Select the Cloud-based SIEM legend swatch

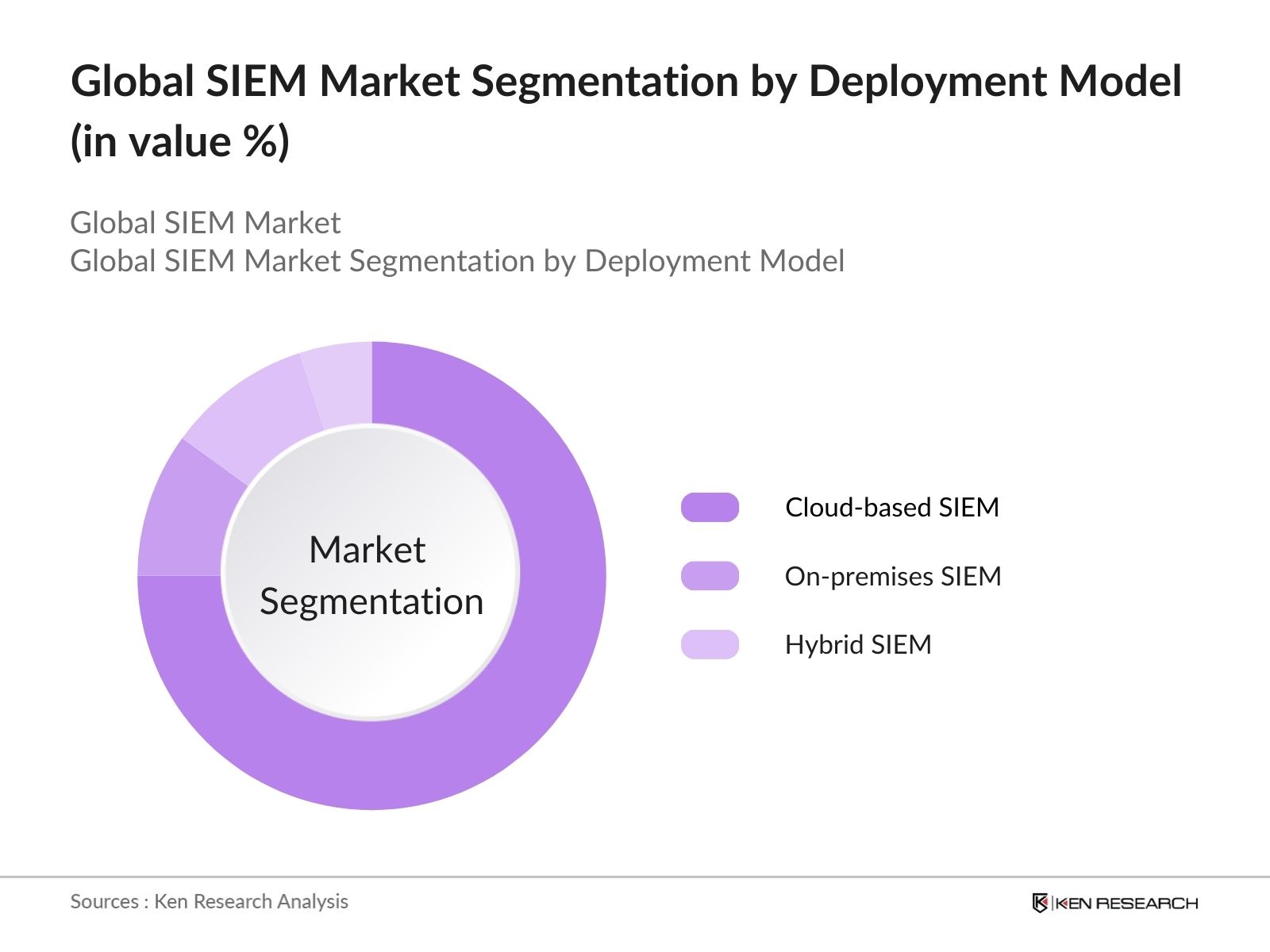click(710, 507)
